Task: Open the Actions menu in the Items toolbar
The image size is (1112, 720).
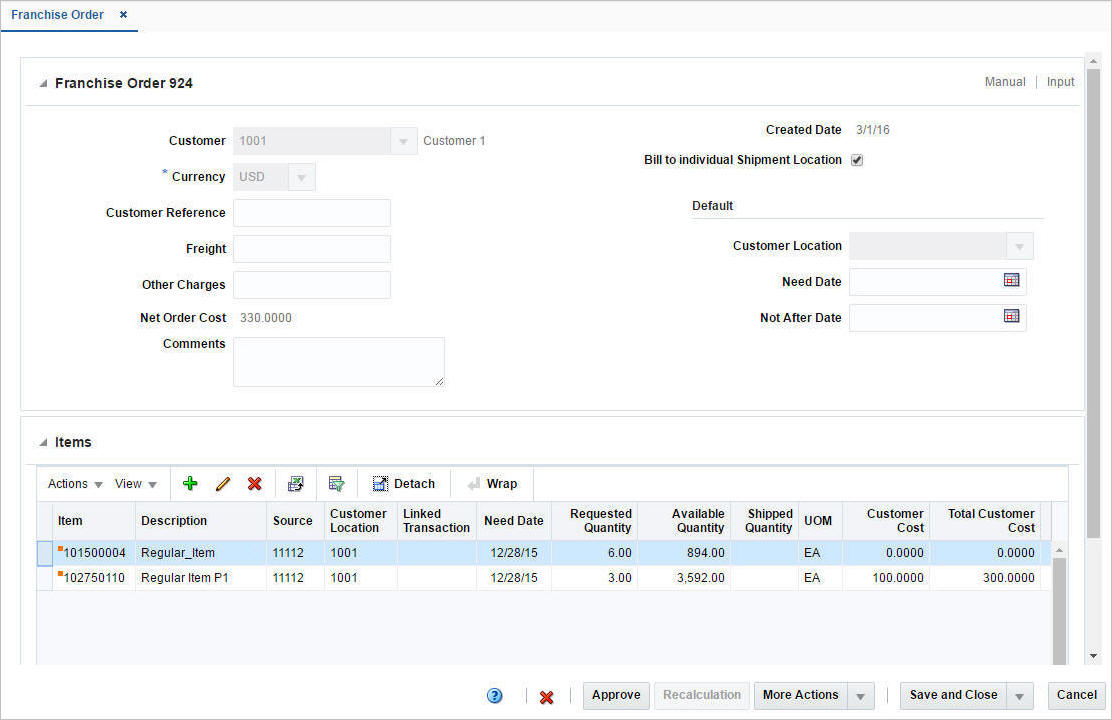Action: pyautogui.click(x=75, y=484)
